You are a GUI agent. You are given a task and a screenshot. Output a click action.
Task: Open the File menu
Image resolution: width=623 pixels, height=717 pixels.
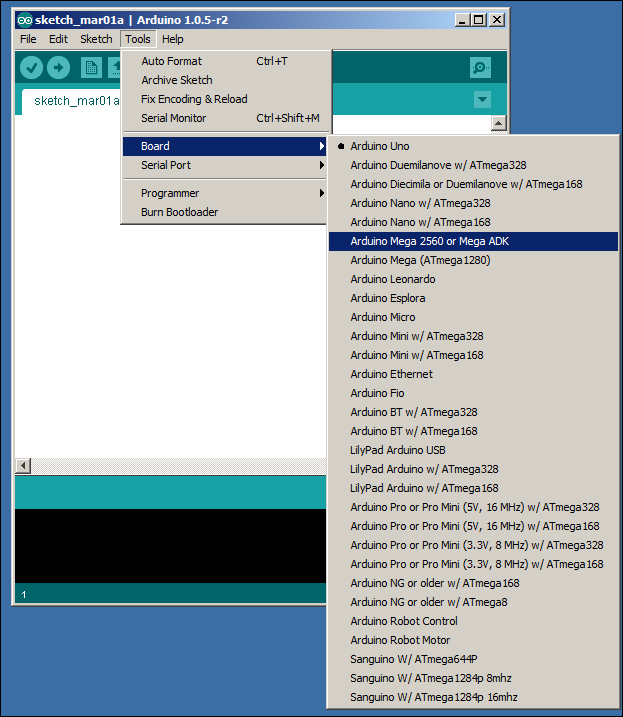(28, 39)
